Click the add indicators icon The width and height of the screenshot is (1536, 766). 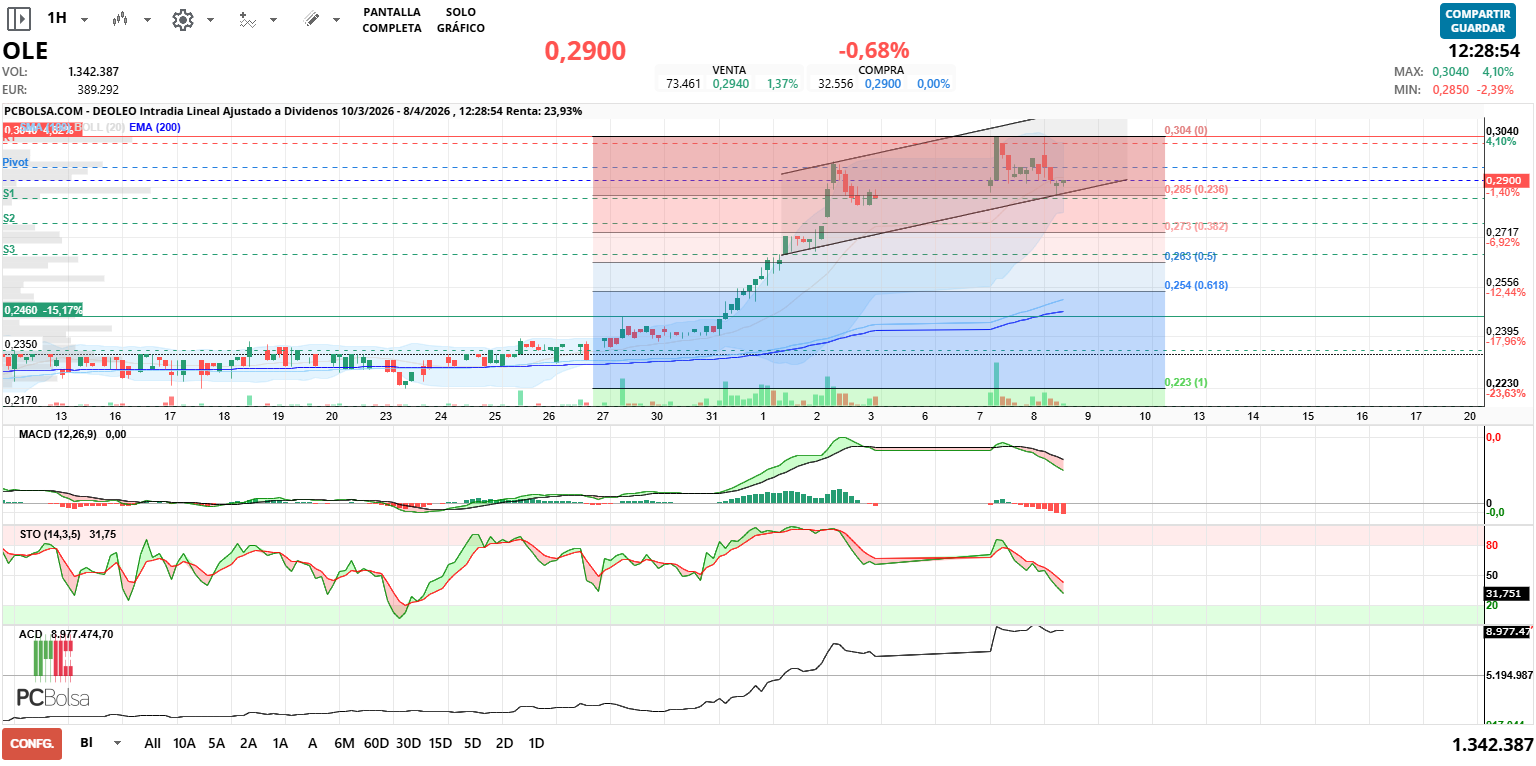(x=248, y=19)
